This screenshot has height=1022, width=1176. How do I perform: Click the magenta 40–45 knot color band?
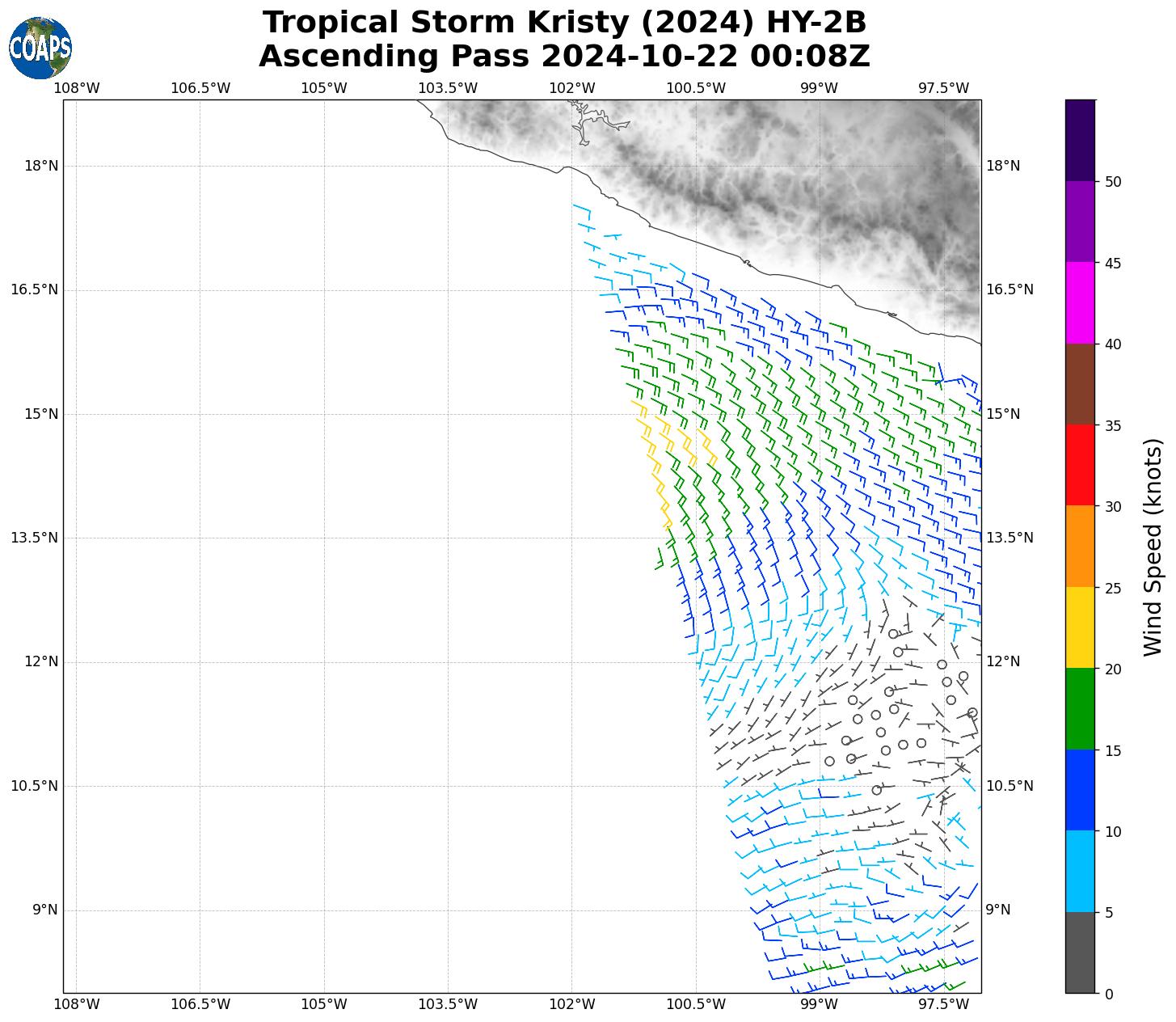[1080, 303]
